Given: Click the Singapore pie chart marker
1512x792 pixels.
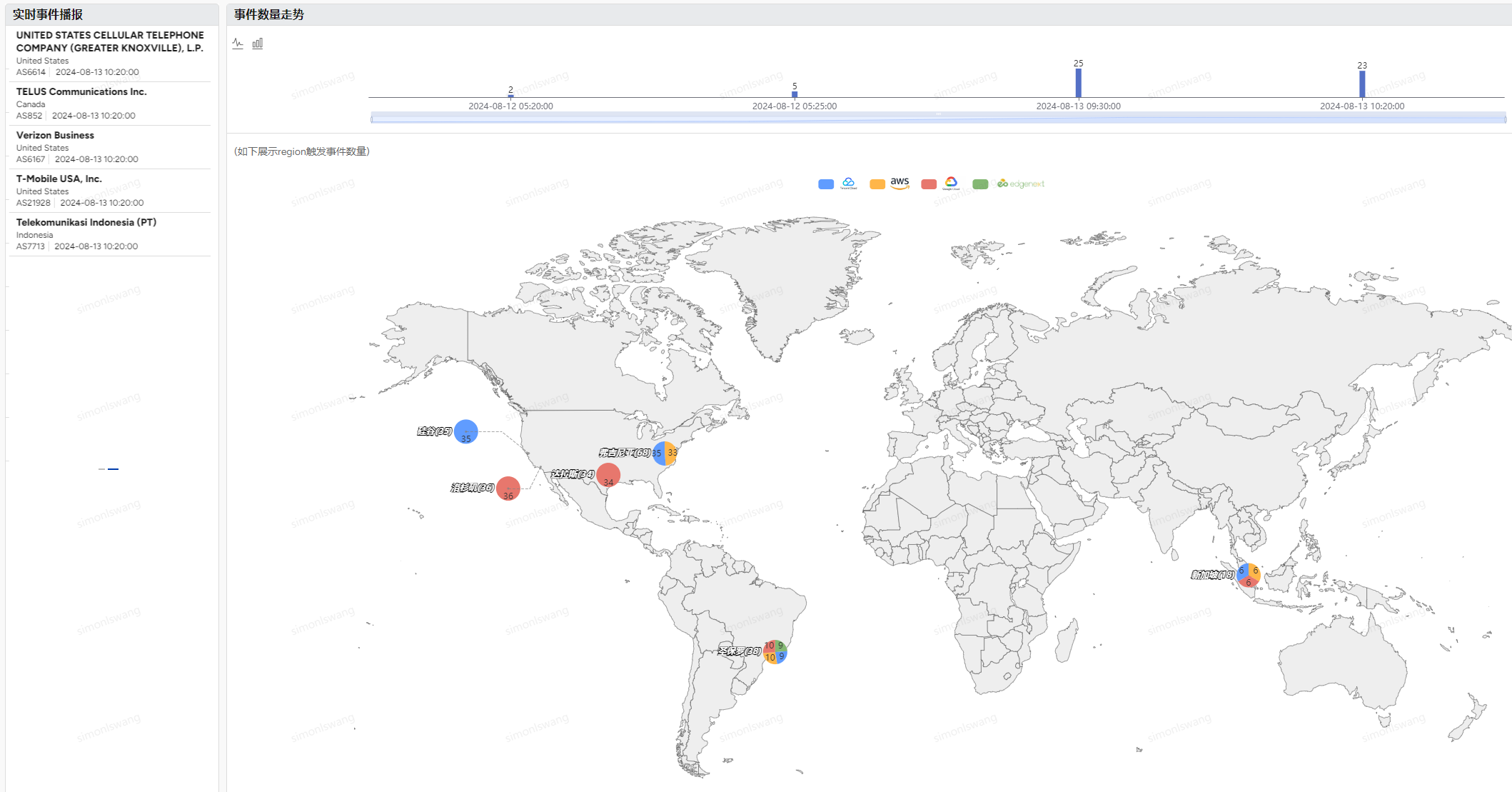Looking at the screenshot, I should pyautogui.click(x=1248, y=575).
